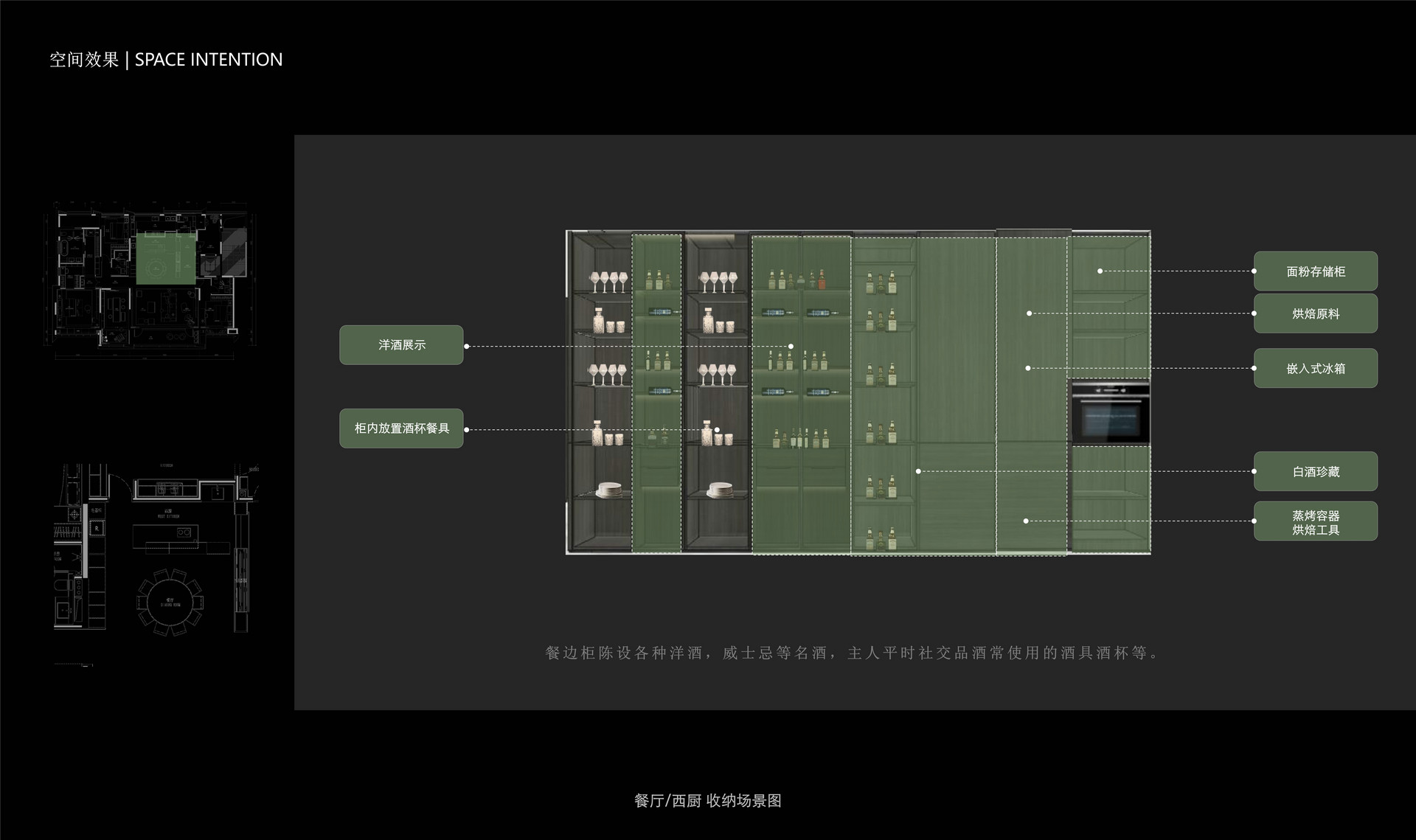Select the 面粉存储柜 label
Image resolution: width=1416 pixels, height=840 pixels.
pos(1315,271)
